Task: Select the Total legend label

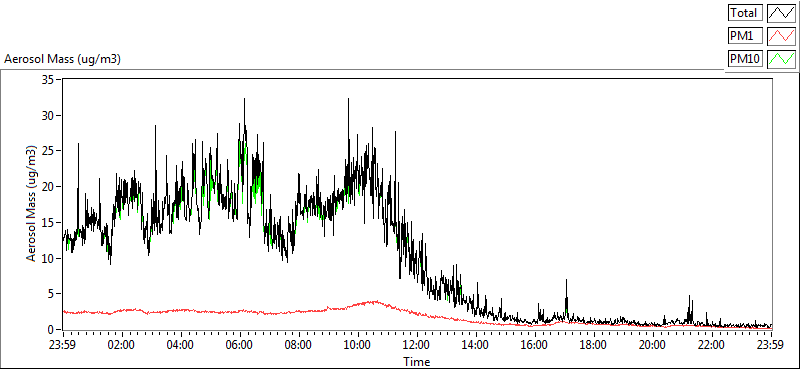Action: [x=745, y=13]
